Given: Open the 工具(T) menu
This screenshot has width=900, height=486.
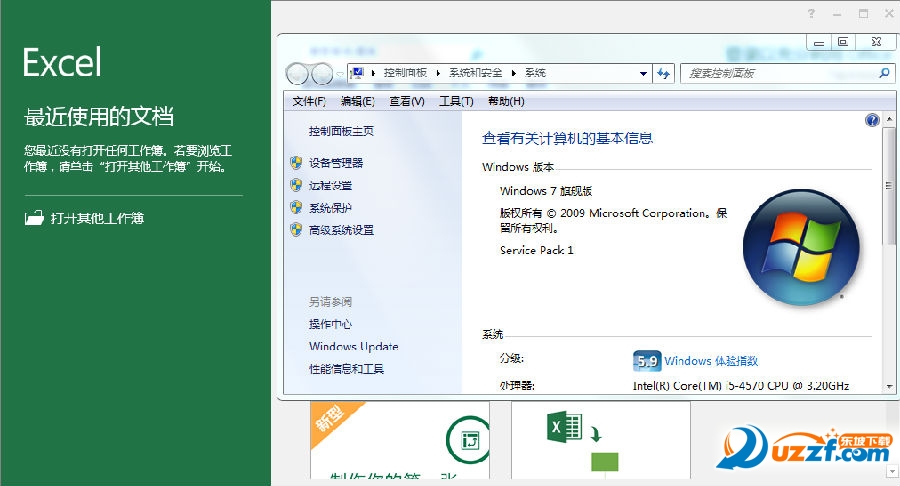Looking at the screenshot, I should pos(456,101).
